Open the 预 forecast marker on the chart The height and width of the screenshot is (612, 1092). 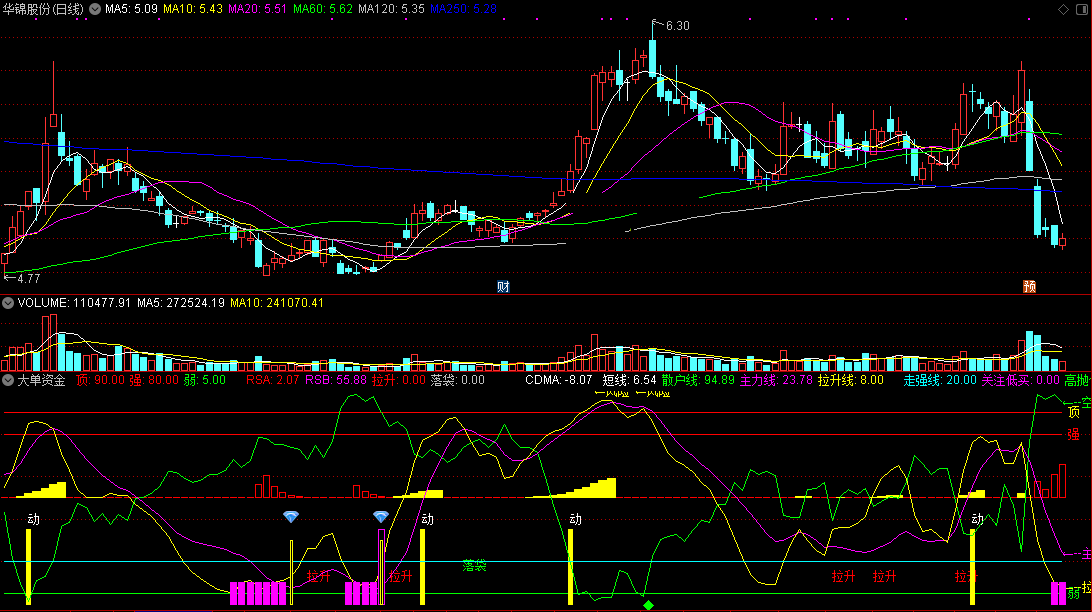click(1029, 286)
